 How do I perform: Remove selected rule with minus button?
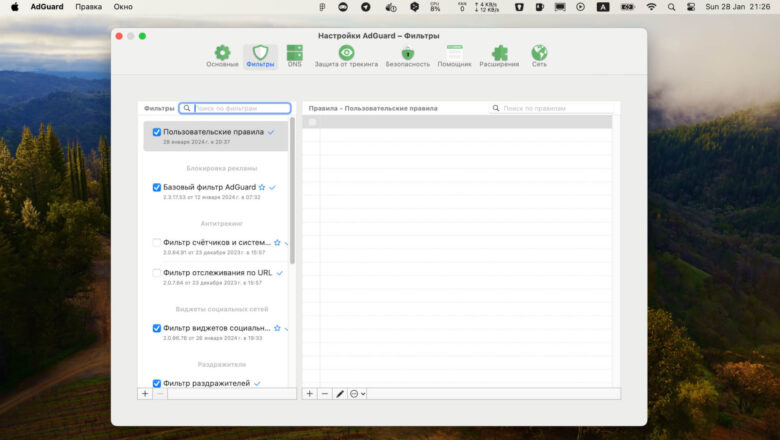click(325, 394)
